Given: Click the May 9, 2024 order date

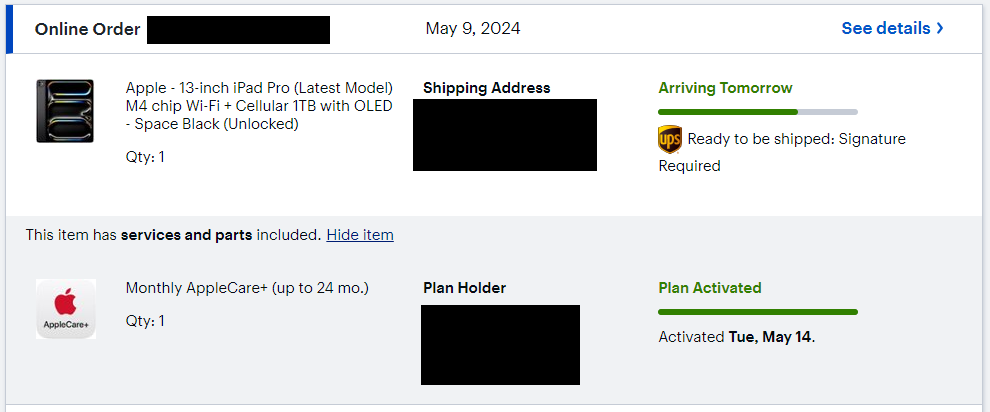Looking at the screenshot, I should click(472, 28).
